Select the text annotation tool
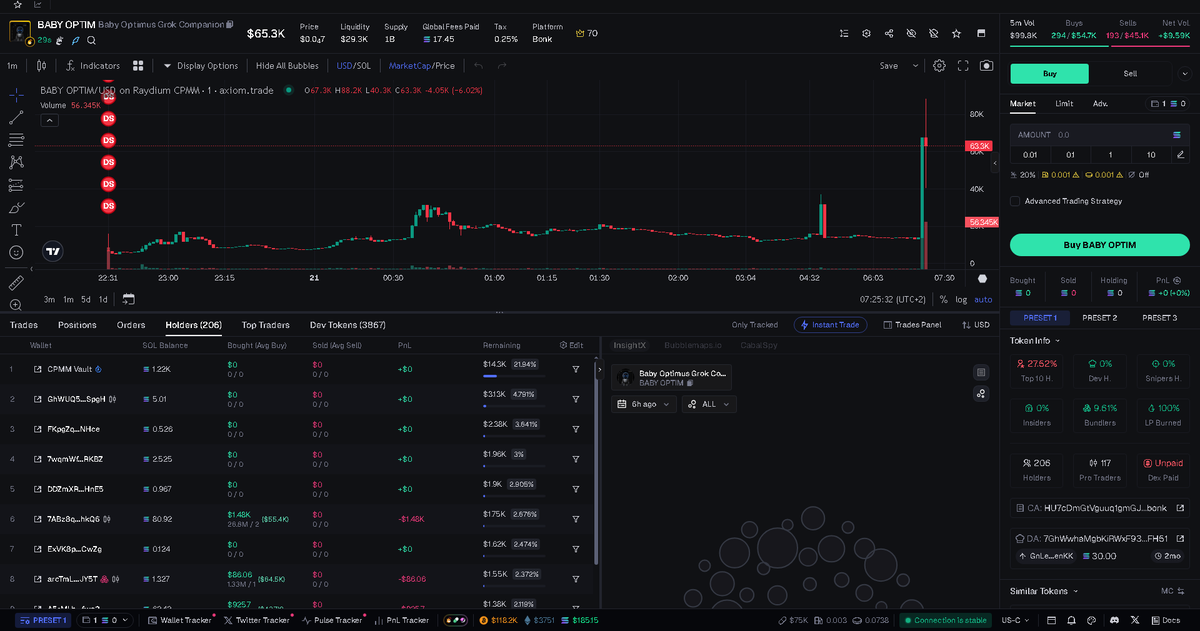Screen dimensions: 1200x631 tap(16, 230)
